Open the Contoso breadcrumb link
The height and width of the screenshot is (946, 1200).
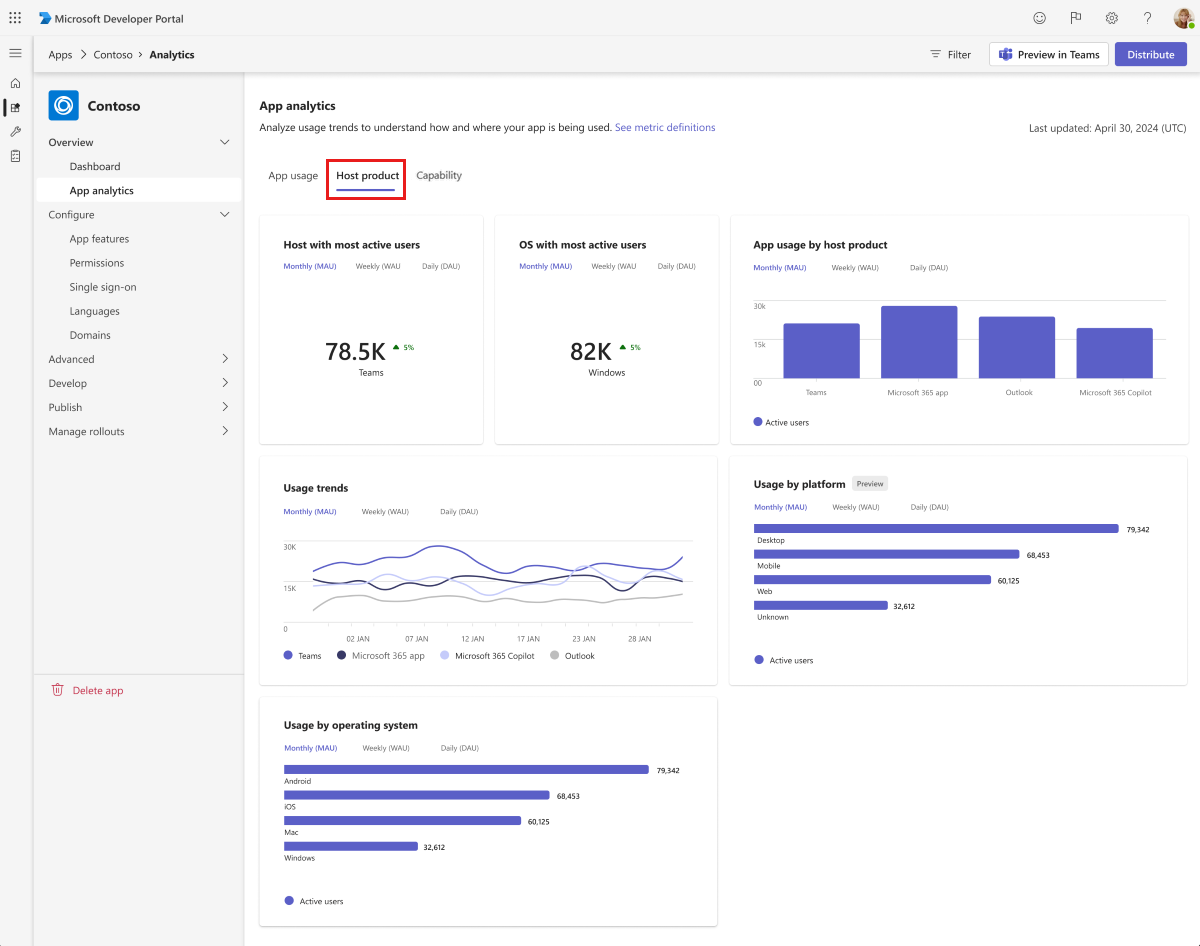coord(113,54)
